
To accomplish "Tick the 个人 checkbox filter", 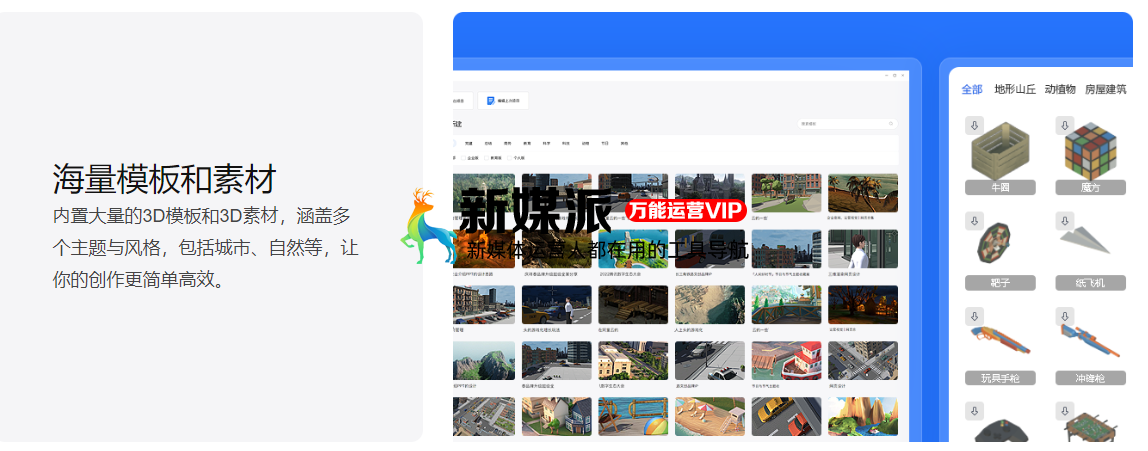I will [510, 157].
